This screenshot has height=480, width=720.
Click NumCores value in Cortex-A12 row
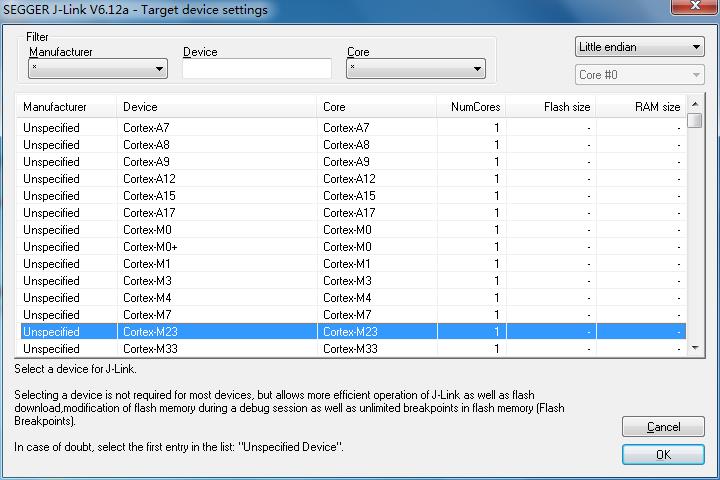click(496, 179)
